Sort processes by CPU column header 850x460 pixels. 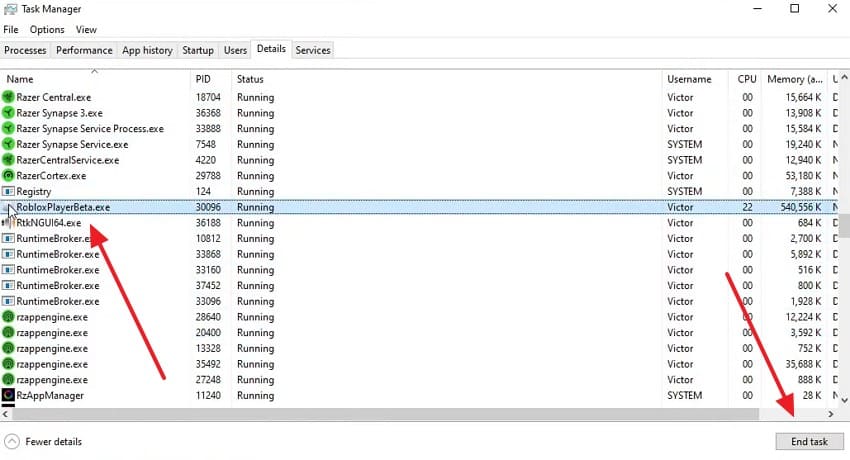[745, 79]
